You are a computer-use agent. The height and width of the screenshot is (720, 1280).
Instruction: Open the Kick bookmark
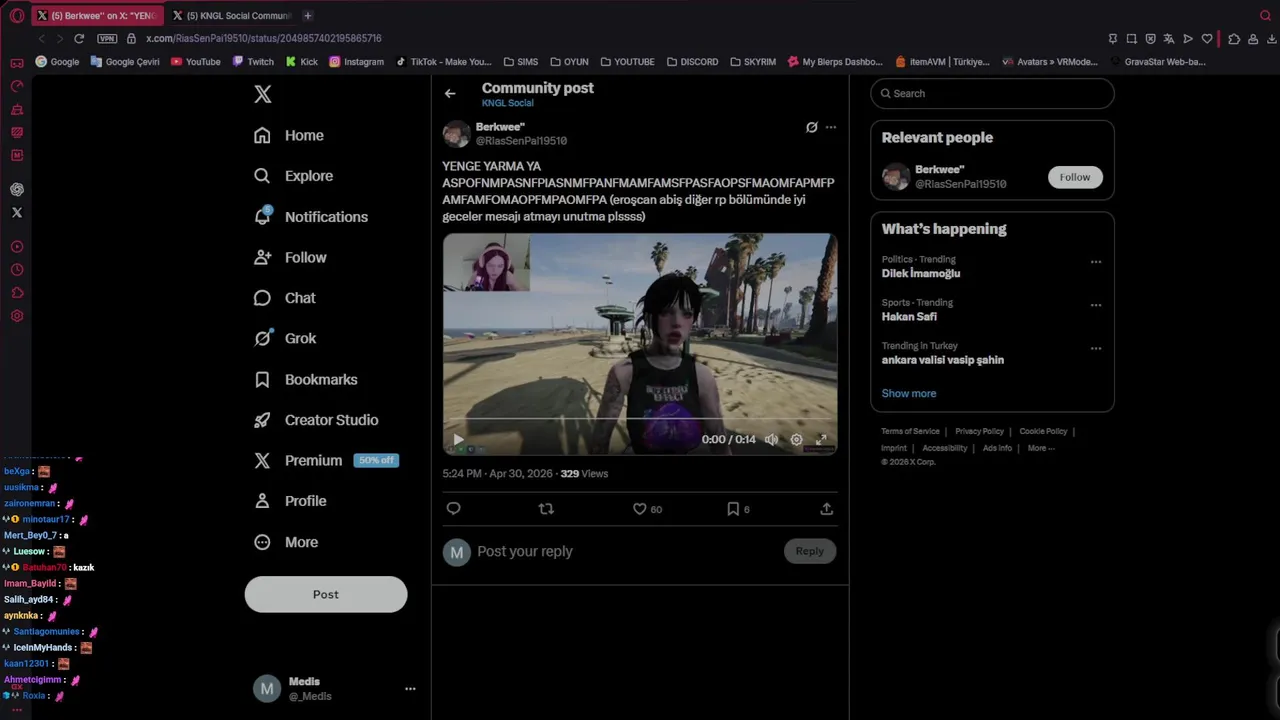click(302, 61)
